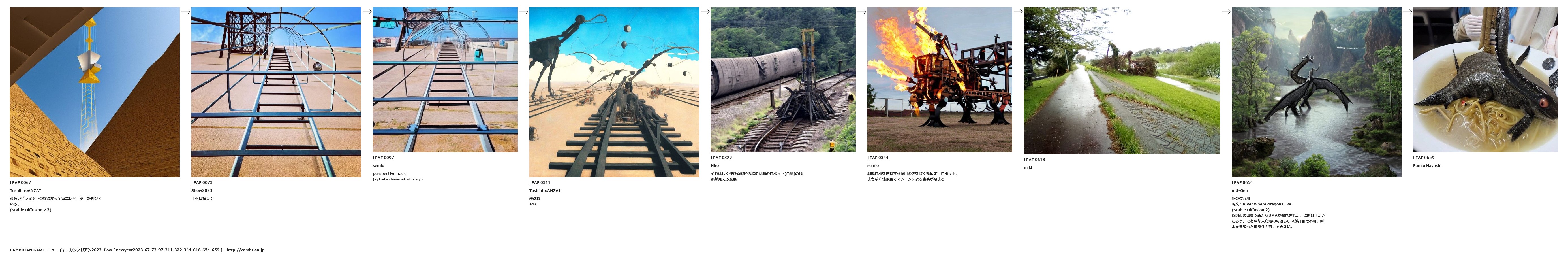The image size is (1568, 257).
Task: Open the upward ladder image LEAF 0073
Action: (x=276, y=92)
